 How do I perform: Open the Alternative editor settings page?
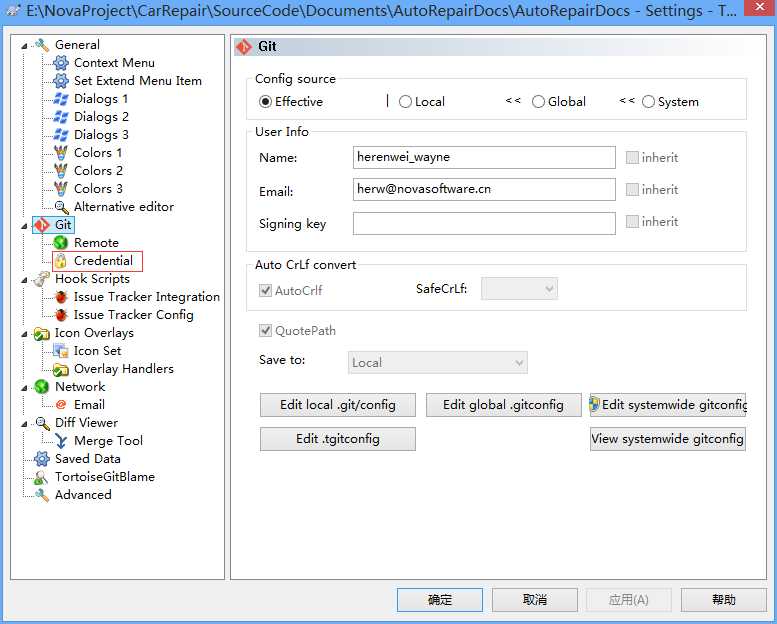[x=124, y=207]
